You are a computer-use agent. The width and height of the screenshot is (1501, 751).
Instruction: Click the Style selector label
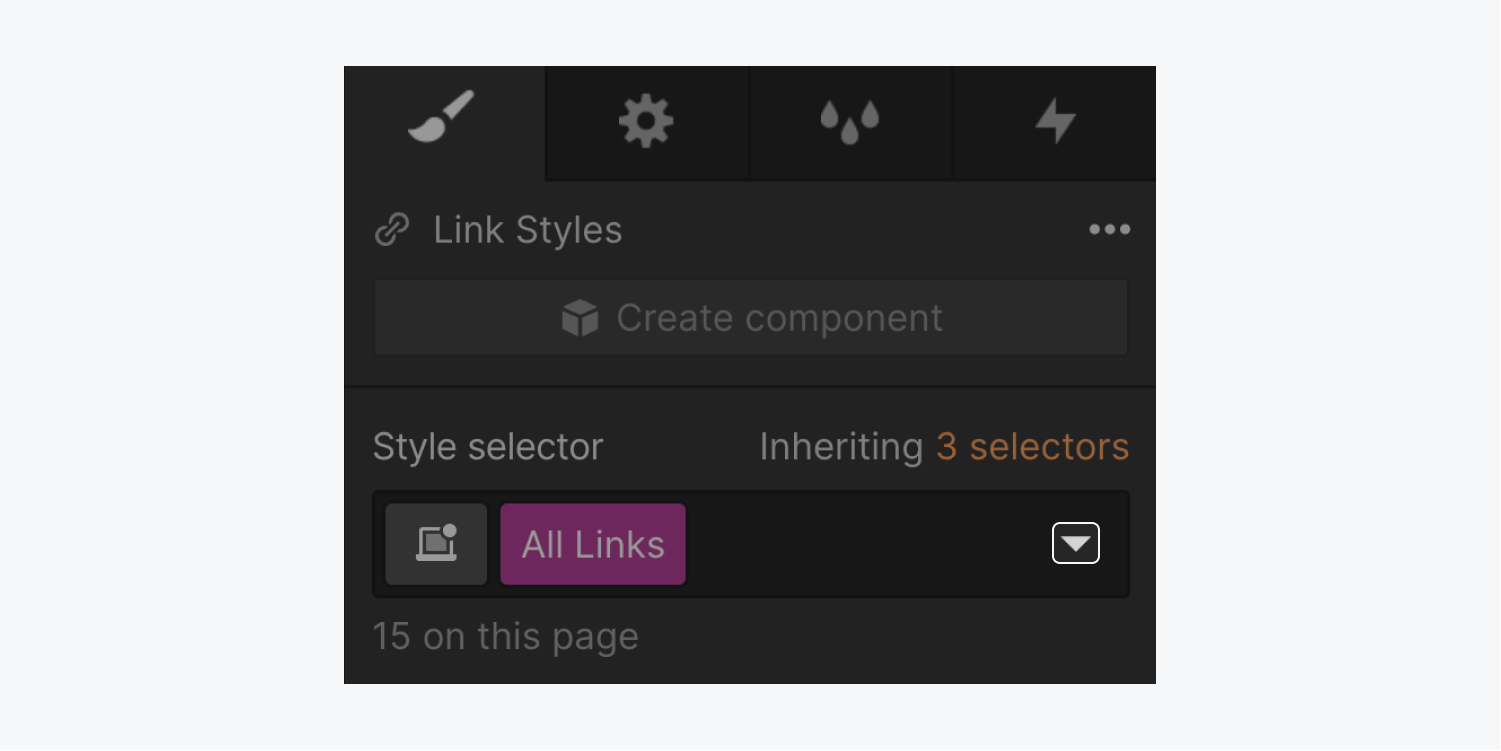[x=488, y=446]
